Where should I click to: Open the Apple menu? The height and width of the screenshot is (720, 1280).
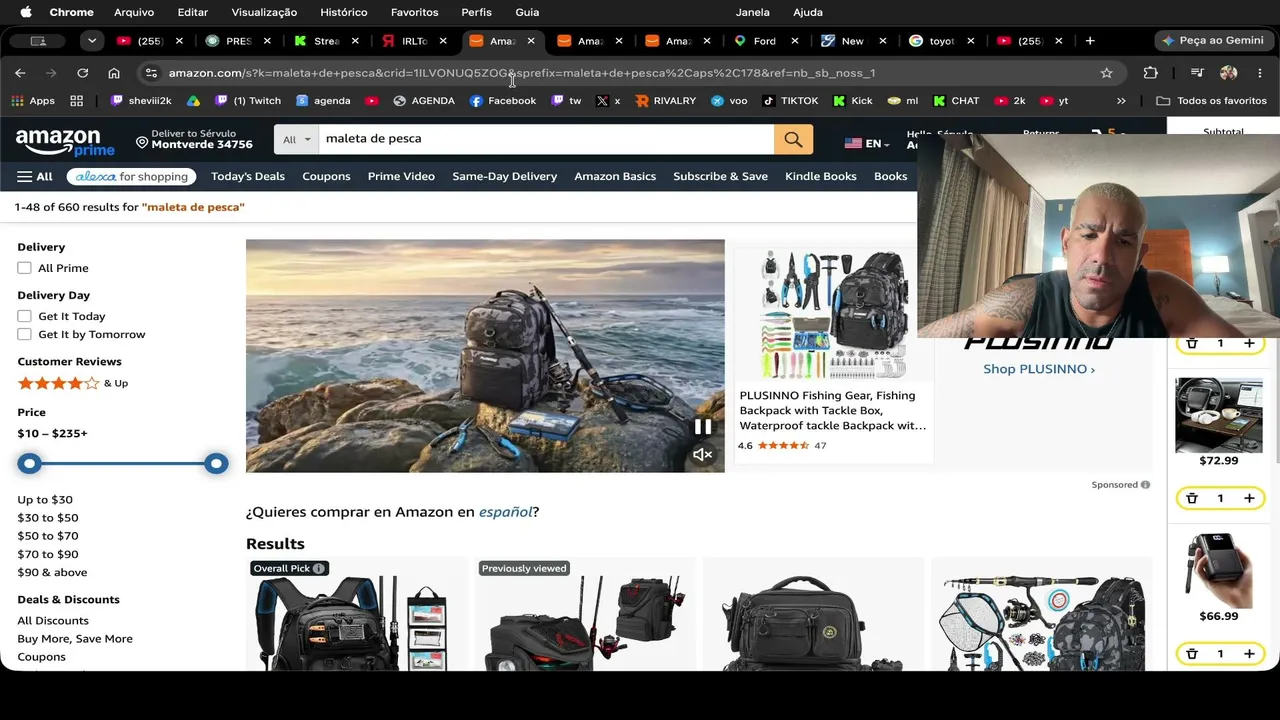click(x=26, y=12)
